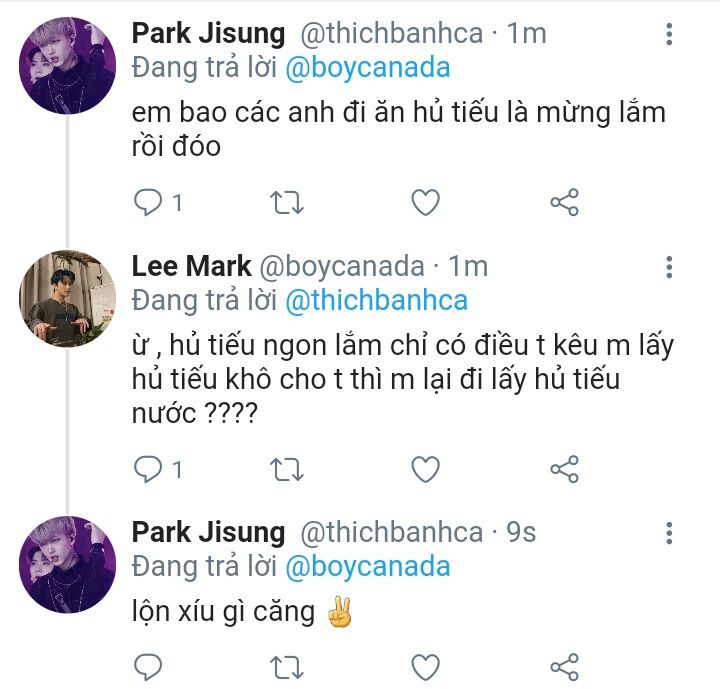Open Park Jisung's avatar on first tweet
The image size is (720, 689).
point(67,66)
